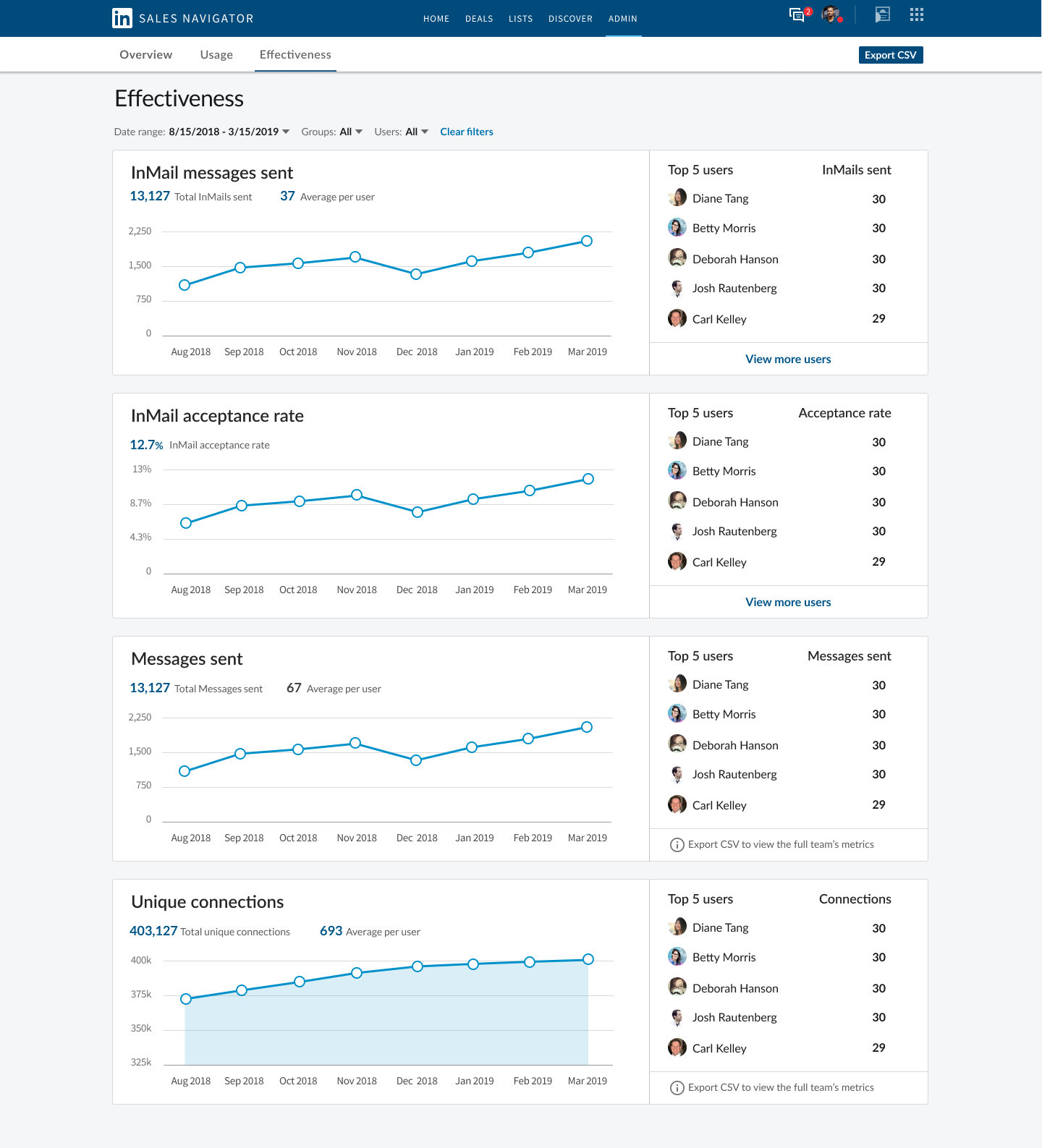This screenshot has height=1148, width=1042.
Task: Click Deborah Hanson's avatar in Messages sent list
Action: click(677, 744)
